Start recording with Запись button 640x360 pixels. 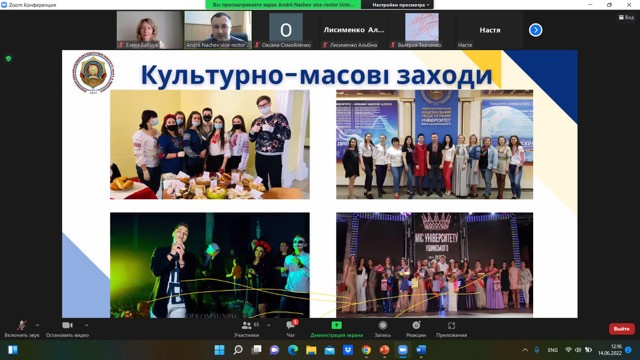click(382, 329)
